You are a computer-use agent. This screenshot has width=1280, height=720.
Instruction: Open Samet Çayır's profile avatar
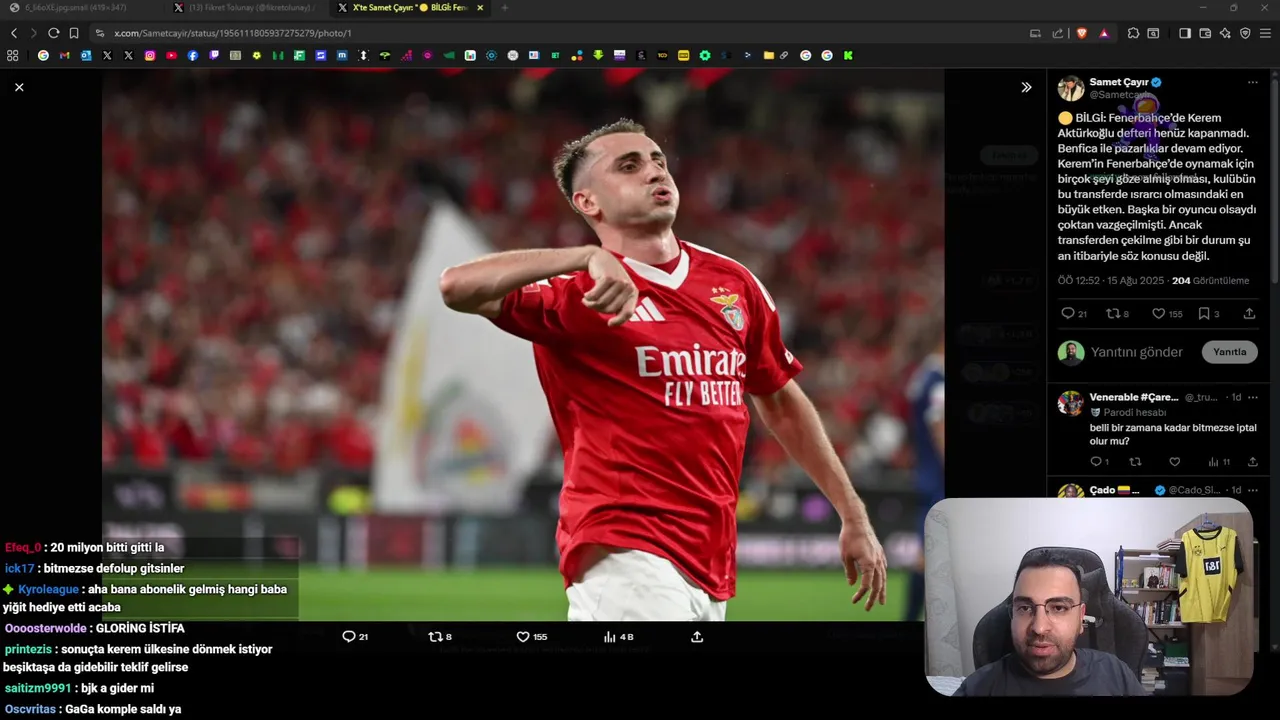[x=1071, y=88]
